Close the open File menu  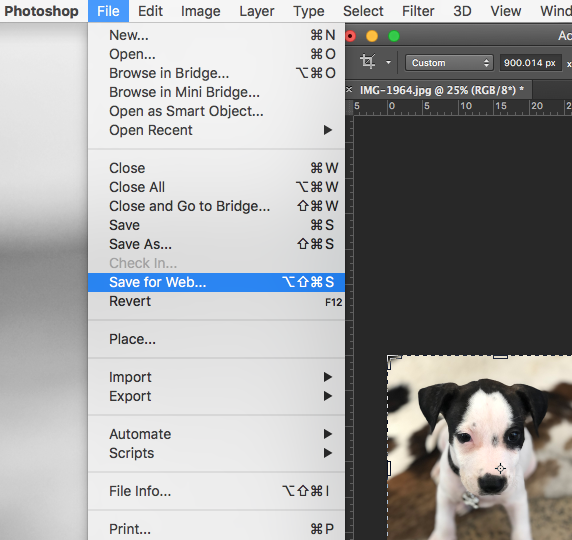(x=108, y=11)
